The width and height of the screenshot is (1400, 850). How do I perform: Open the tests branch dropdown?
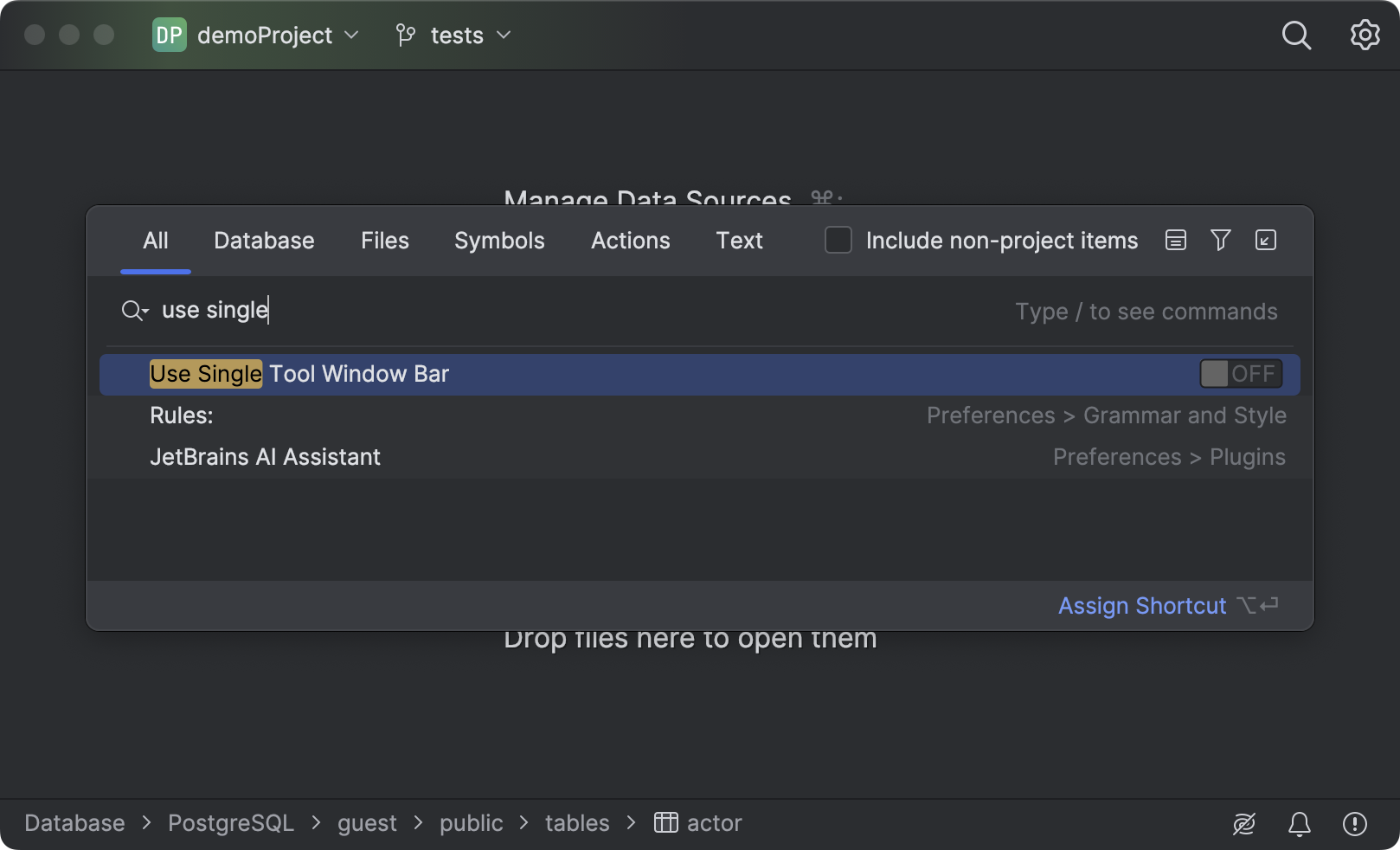click(x=504, y=35)
